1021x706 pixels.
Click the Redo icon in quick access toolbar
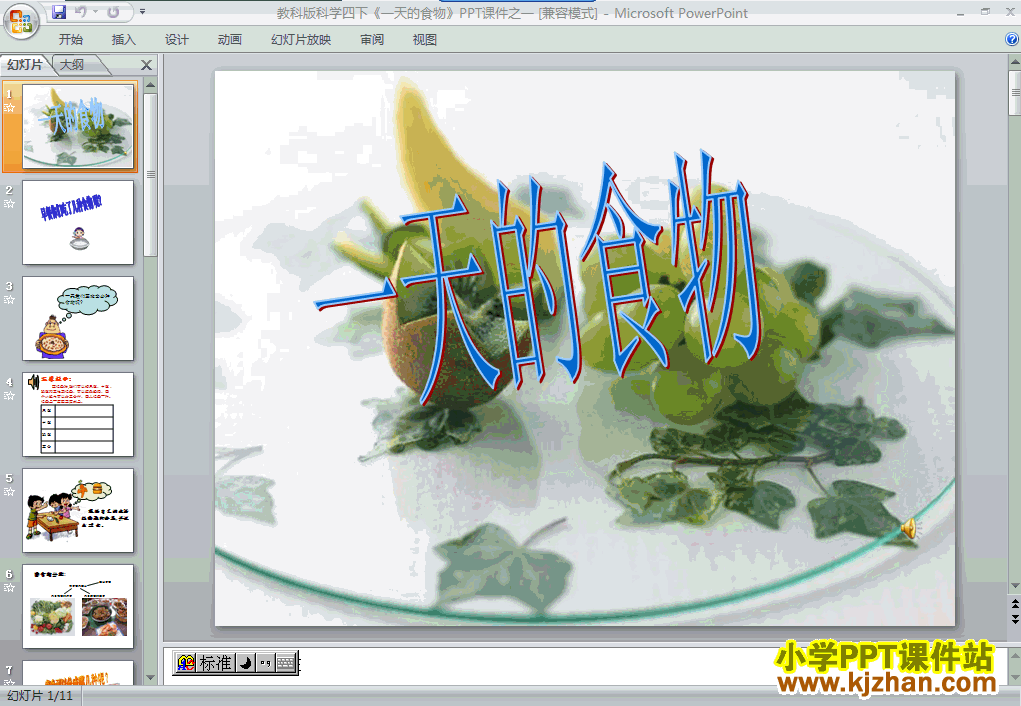click(x=113, y=12)
